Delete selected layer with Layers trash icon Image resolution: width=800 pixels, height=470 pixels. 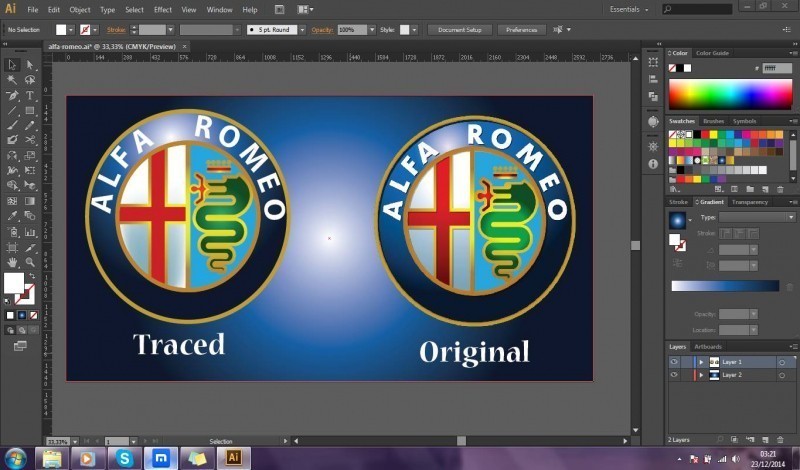(x=780, y=439)
